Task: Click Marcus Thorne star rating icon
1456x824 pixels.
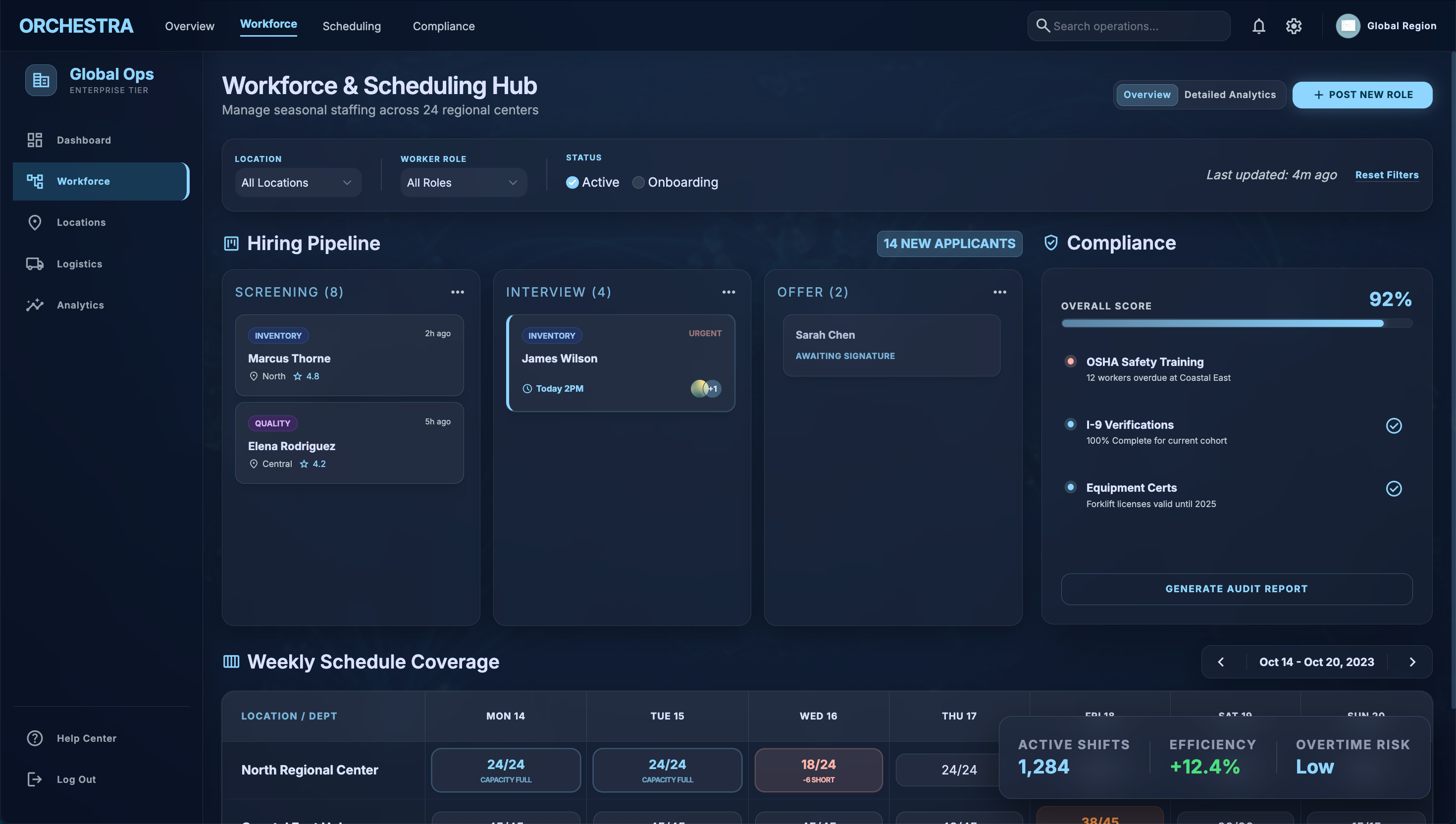Action: point(297,376)
